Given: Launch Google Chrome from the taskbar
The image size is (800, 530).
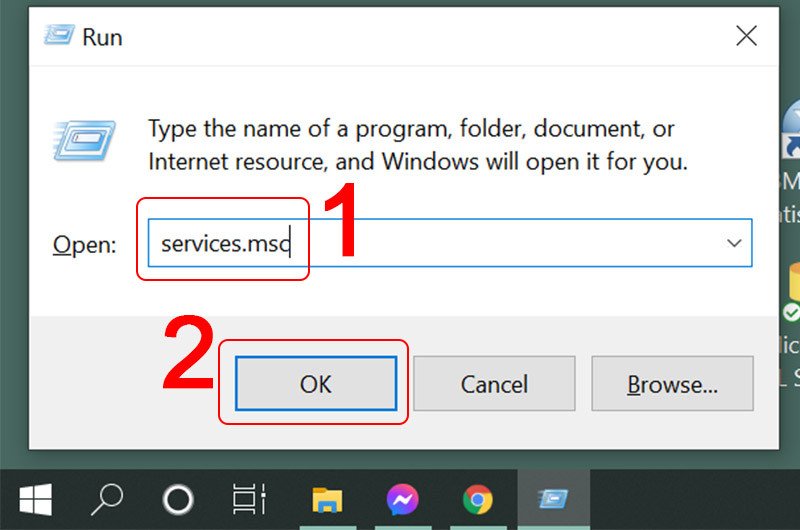Looking at the screenshot, I should pyautogui.click(x=477, y=499).
